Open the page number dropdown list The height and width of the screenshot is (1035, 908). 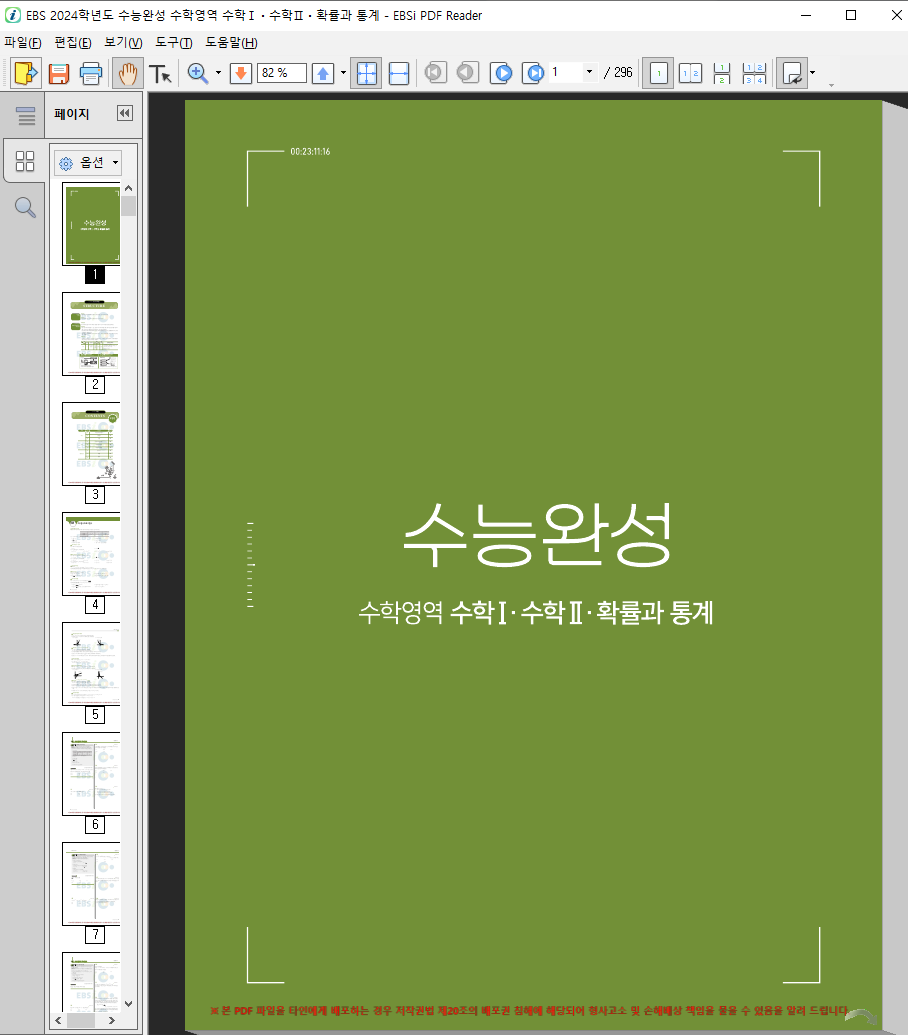589,72
